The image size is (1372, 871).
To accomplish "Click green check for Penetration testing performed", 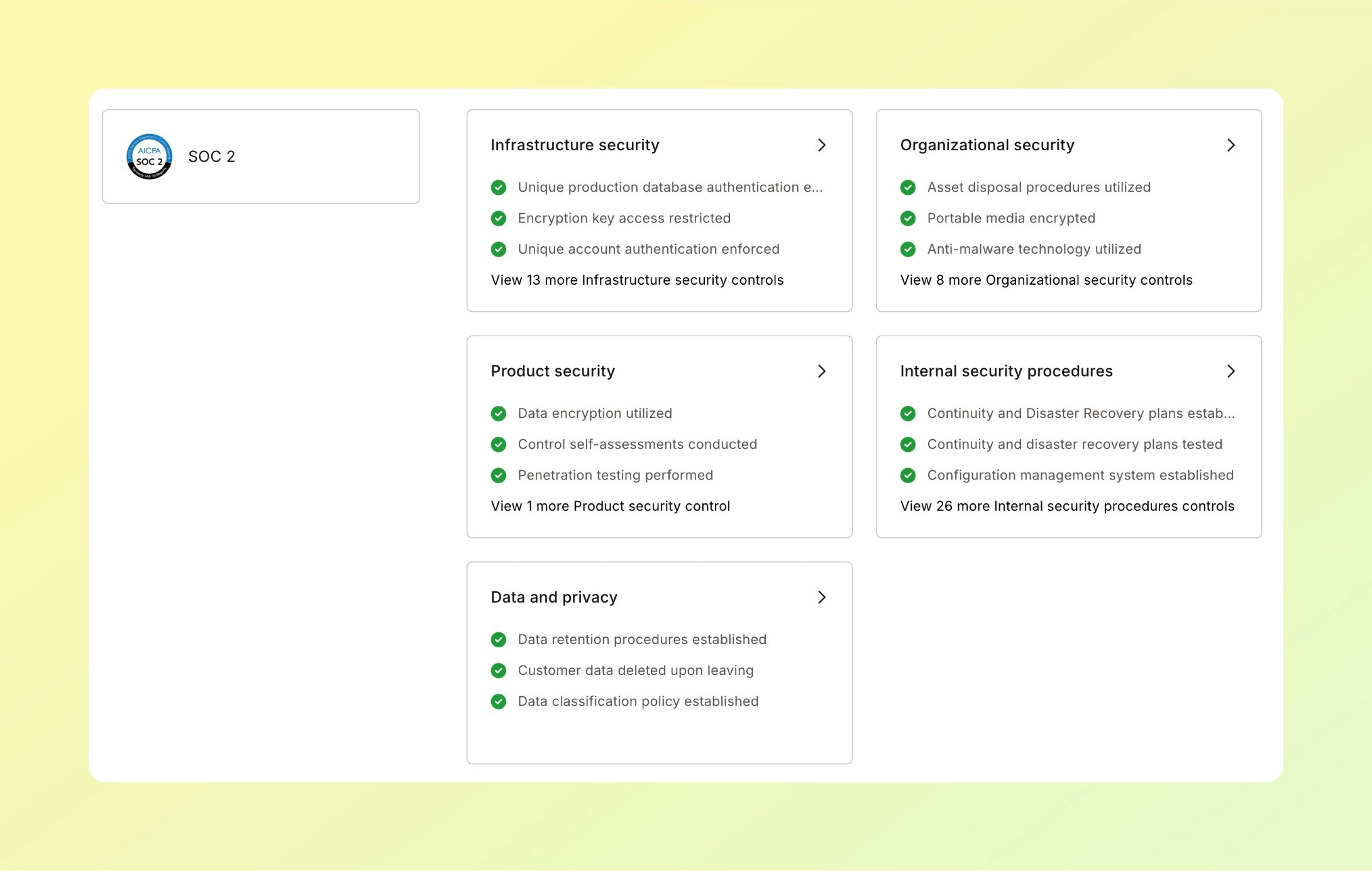I will 499,475.
